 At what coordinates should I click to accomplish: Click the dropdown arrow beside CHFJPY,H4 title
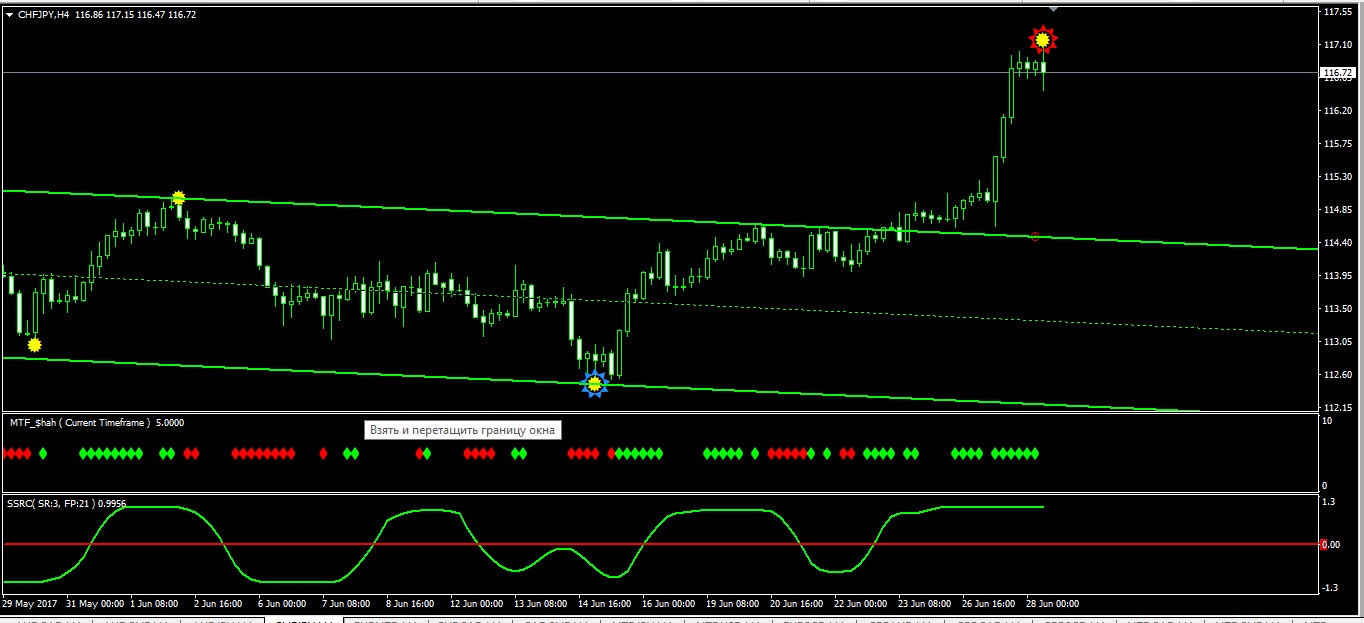pyautogui.click(x=9, y=14)
